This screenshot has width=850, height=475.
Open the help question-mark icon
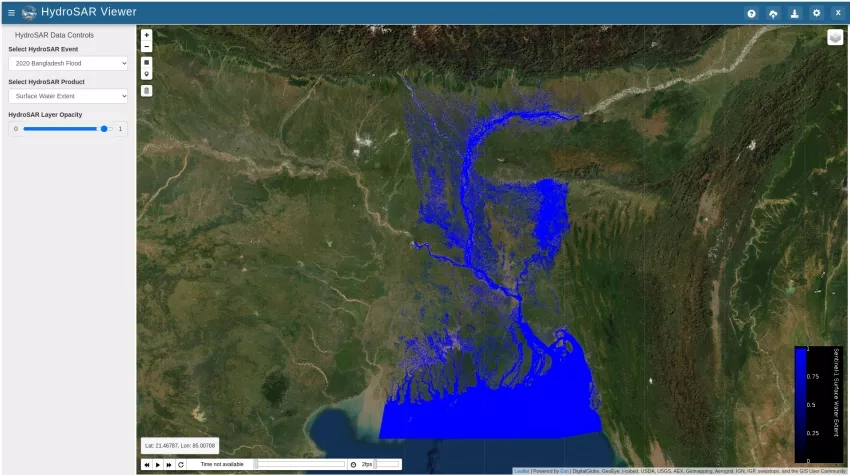[751, 13]
